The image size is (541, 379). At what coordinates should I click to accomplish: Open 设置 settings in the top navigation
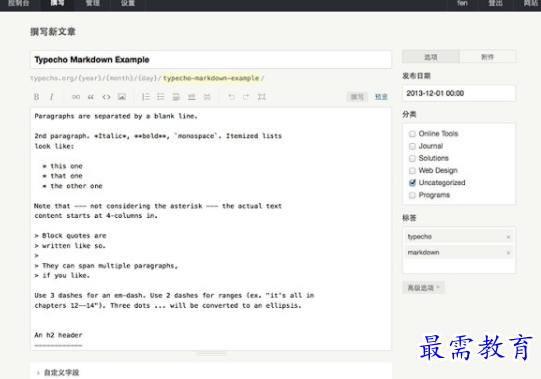coord(128,3)
